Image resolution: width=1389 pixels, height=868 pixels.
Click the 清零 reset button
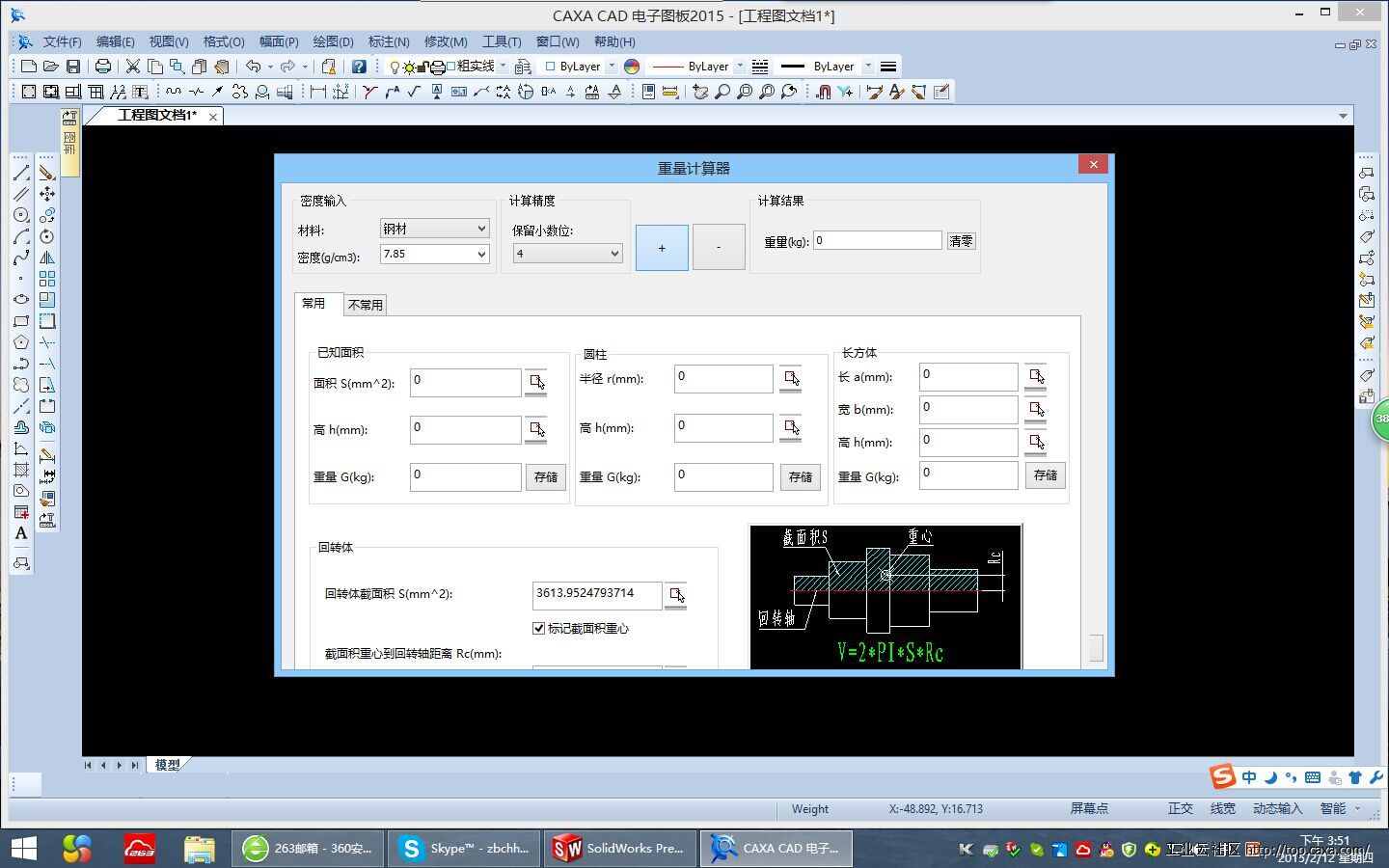pos(961,241)
